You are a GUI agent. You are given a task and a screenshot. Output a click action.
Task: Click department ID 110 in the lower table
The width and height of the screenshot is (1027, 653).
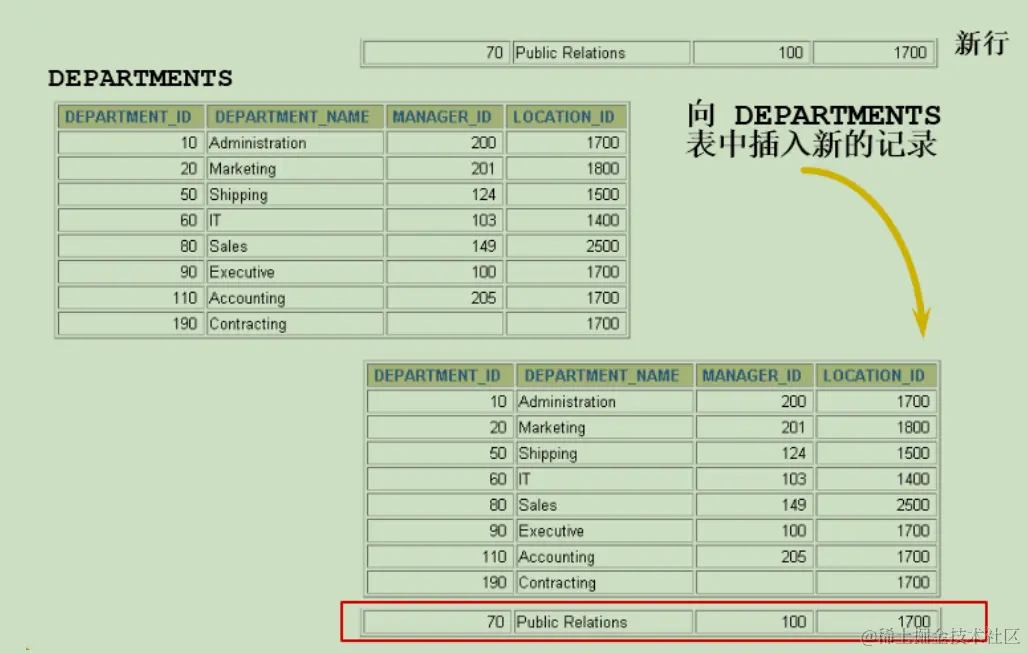(495, 557)
